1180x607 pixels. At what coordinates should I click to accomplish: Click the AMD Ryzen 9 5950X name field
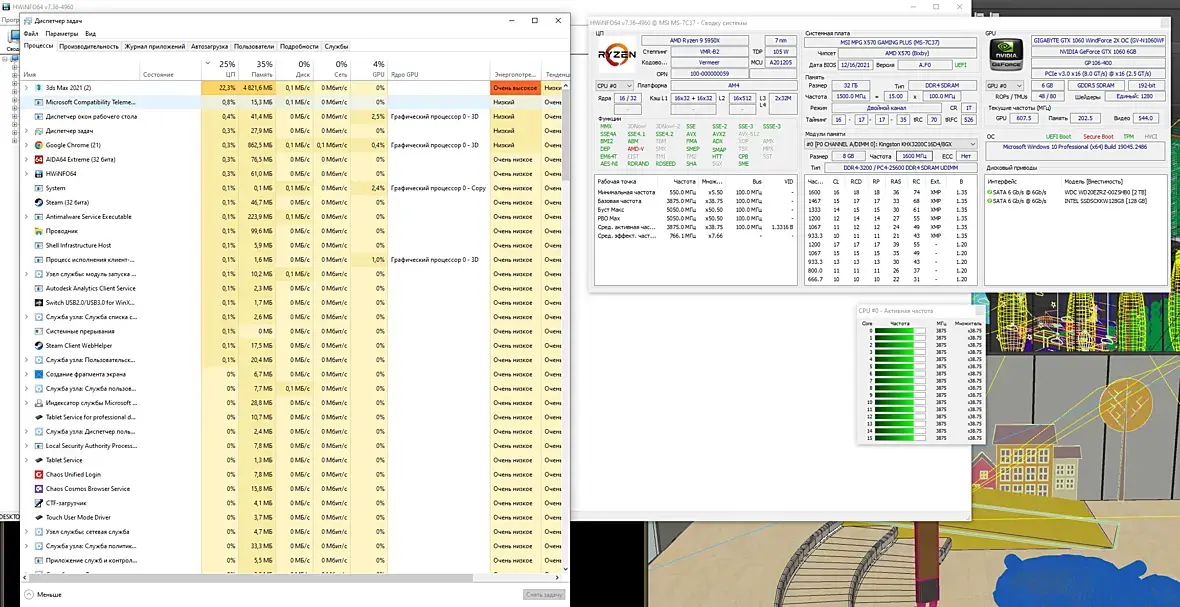695,40
